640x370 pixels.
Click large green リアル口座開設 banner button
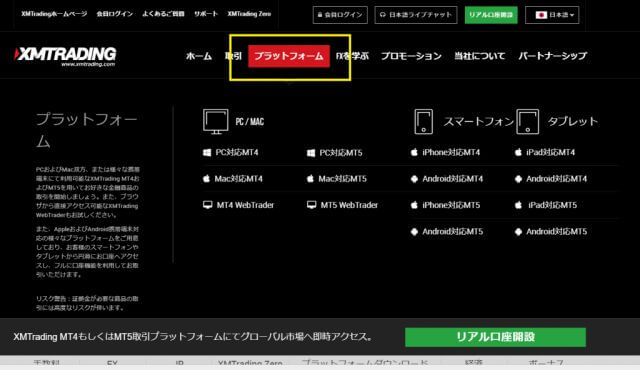tap(496, 337)
